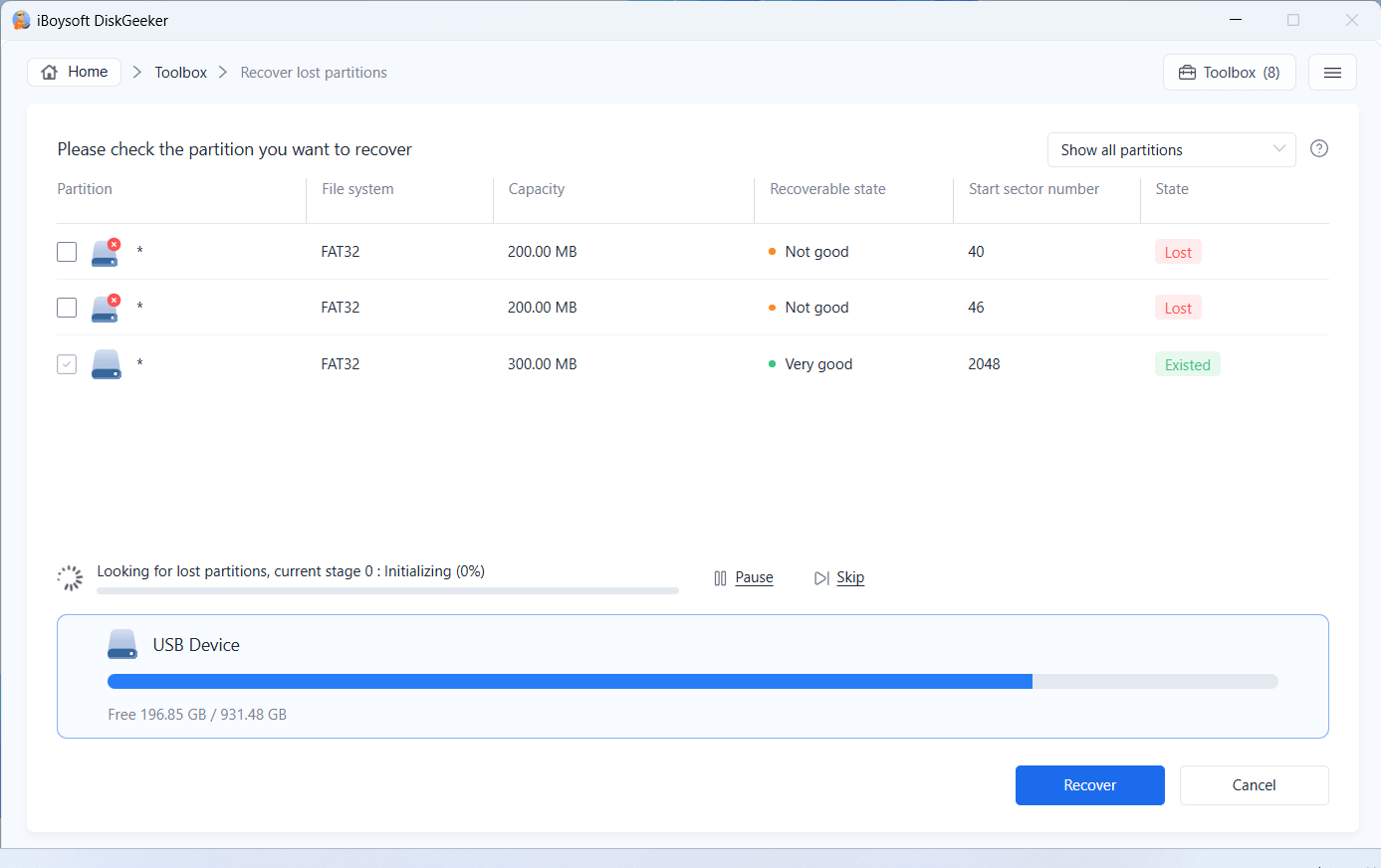Check the partition at start sector 46
The width and height of the screenshot is (1381, 868).
[x=67, y=308]
